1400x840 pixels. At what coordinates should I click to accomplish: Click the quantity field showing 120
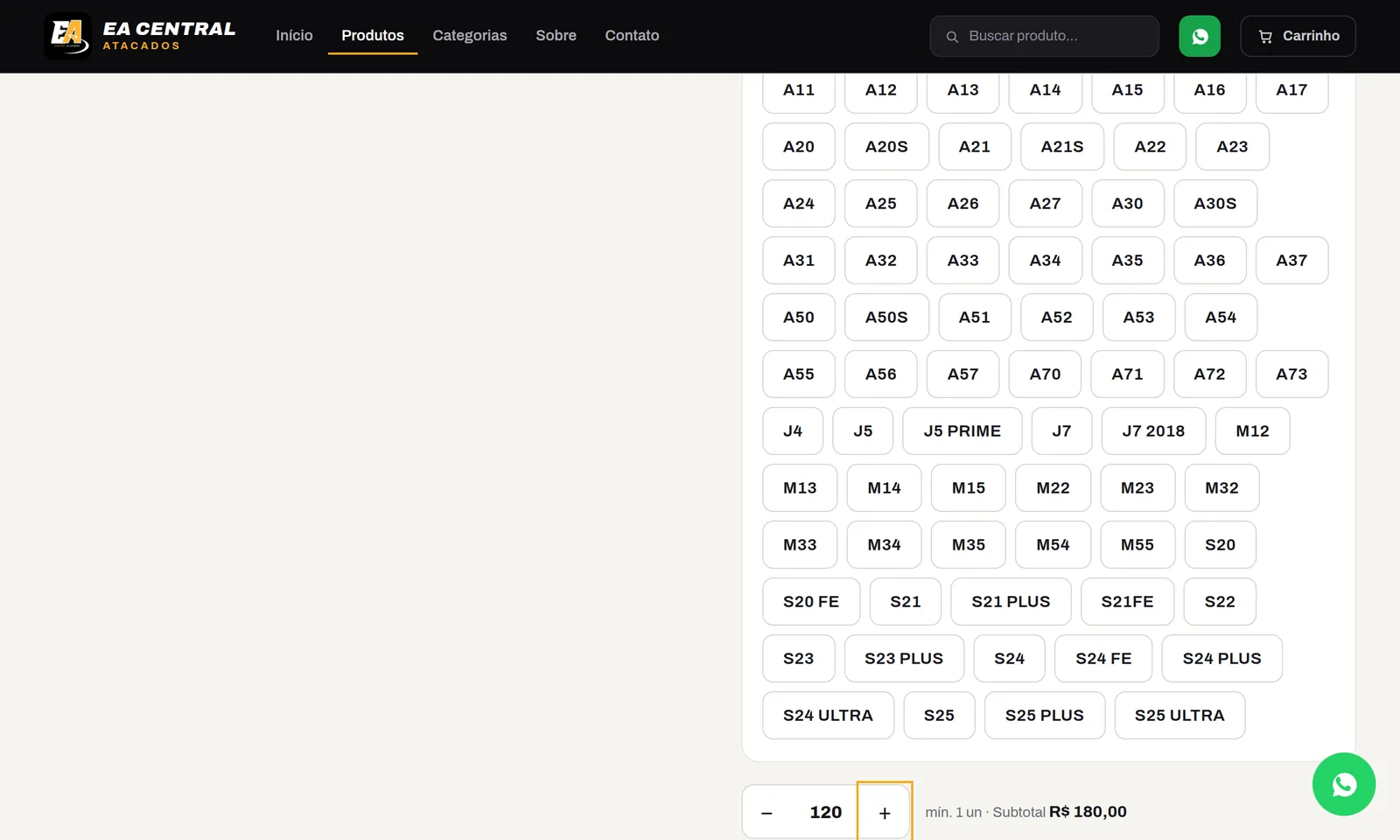pos(825,813)
